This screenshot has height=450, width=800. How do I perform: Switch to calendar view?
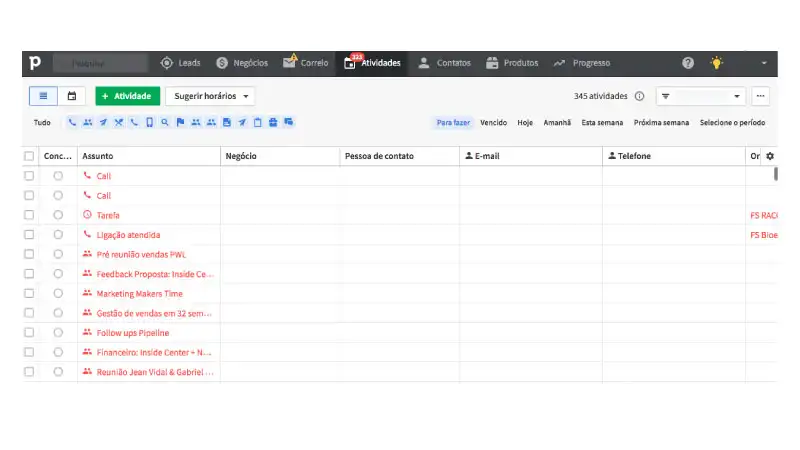[72, 96]
